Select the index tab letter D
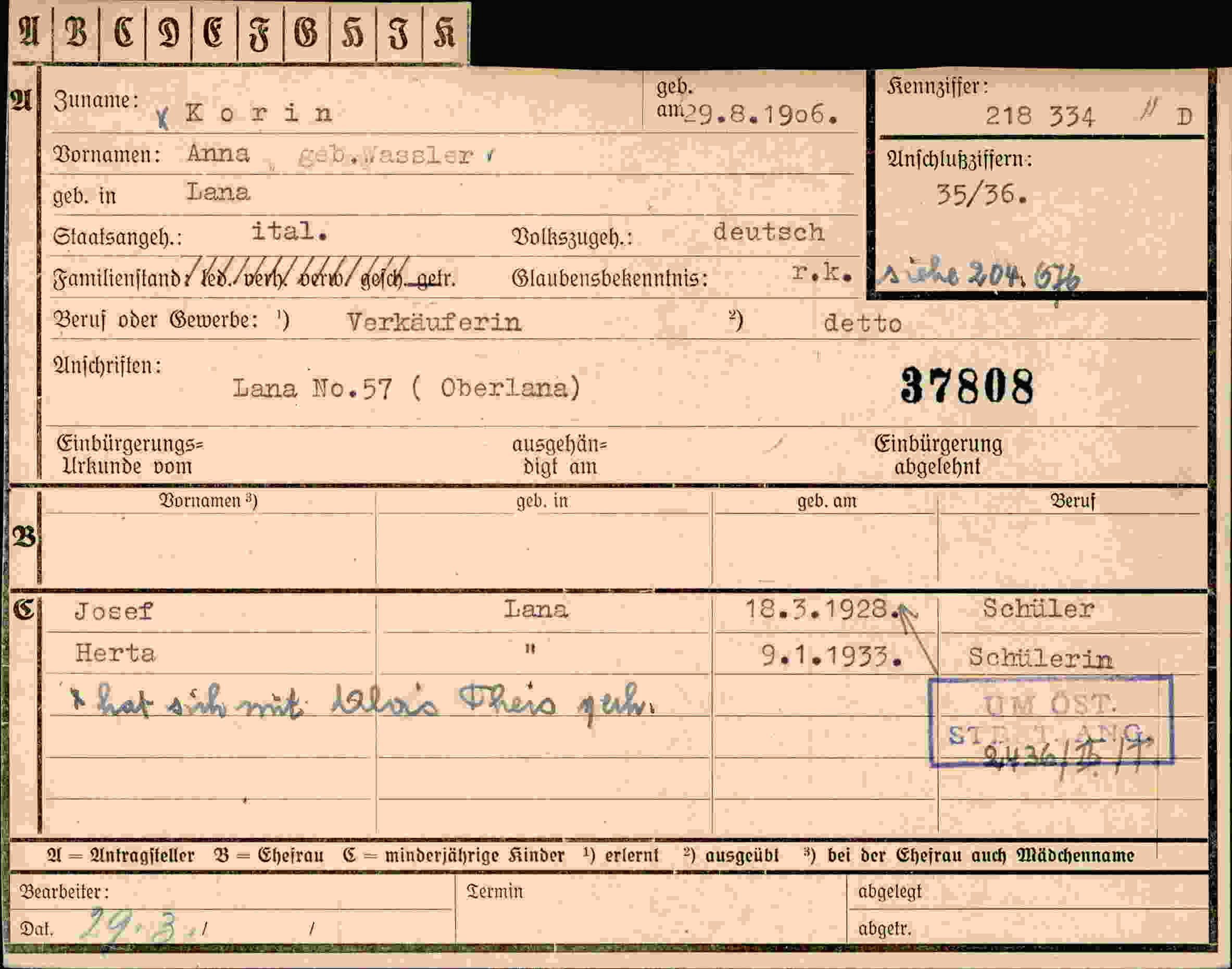This screenshot has height=969, width=1232. click(169, 32)
